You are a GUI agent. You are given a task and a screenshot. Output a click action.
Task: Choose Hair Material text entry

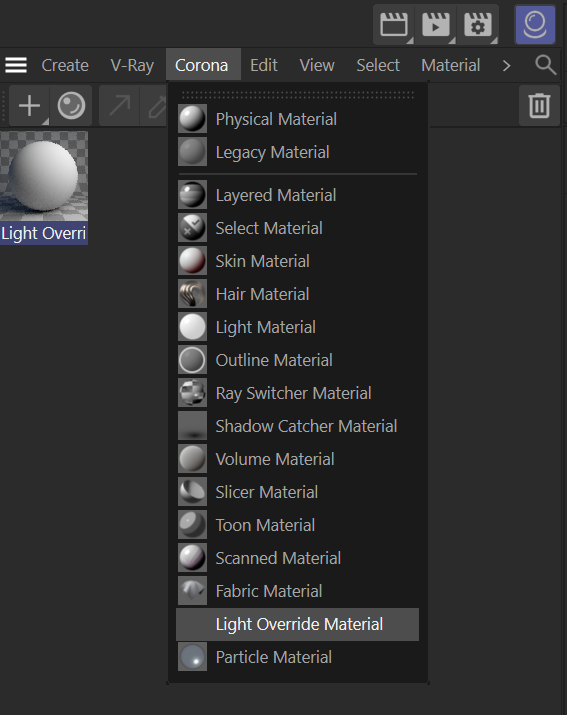(262, 294)
